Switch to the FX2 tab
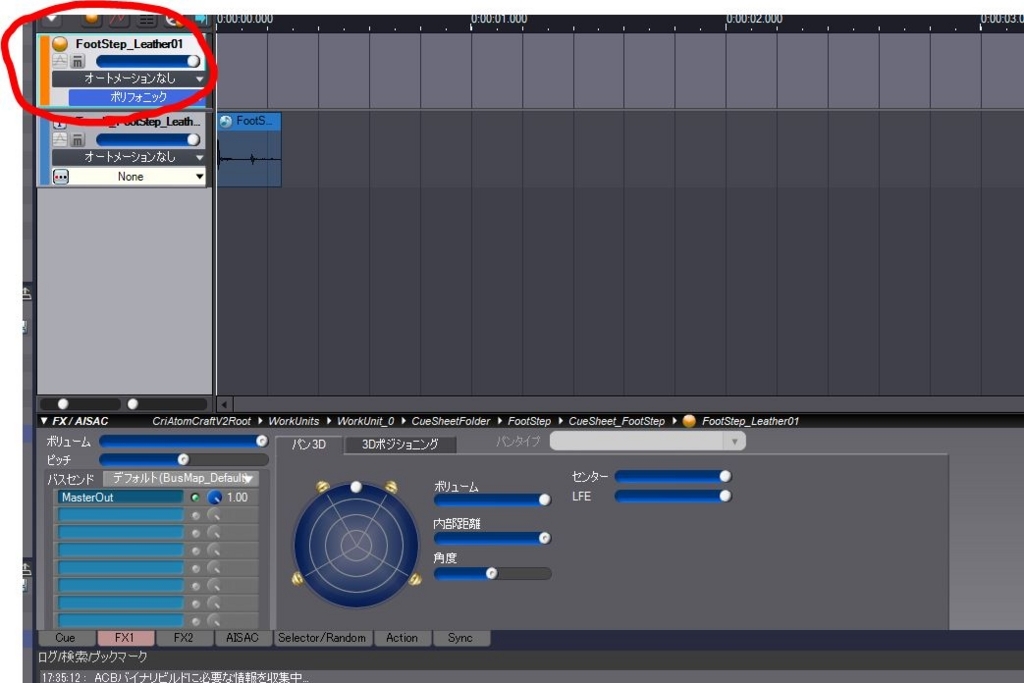Screen dimensions: 1024x683 (x=184, y=638)
